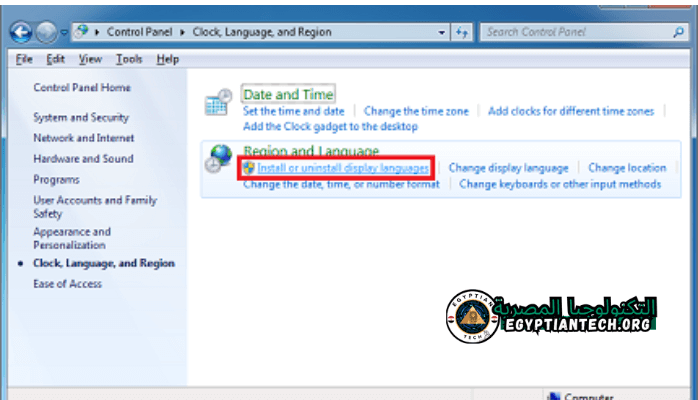Open the Help menu
The height and width of the screenshot is (400, 698).
coord(168,59)
